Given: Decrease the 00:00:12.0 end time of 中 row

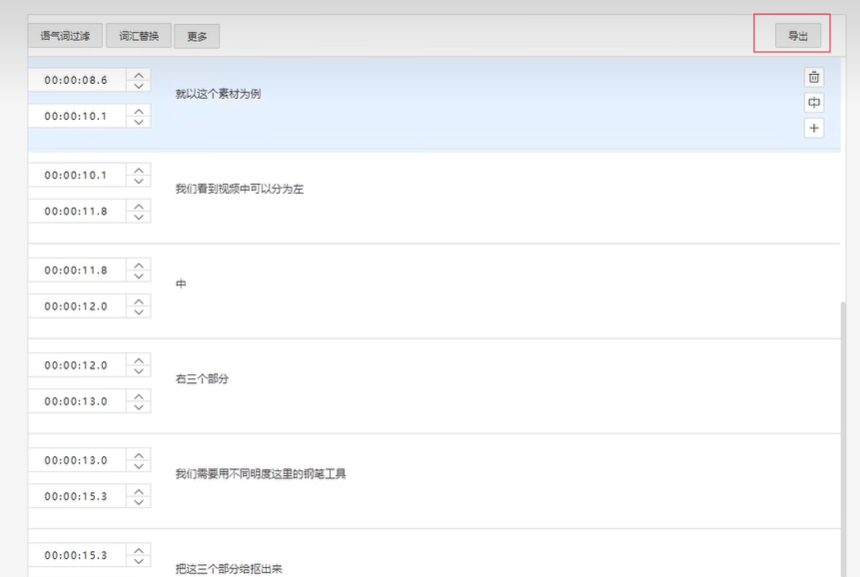Looking at the screenshot, I should click(x=139, y=312).
